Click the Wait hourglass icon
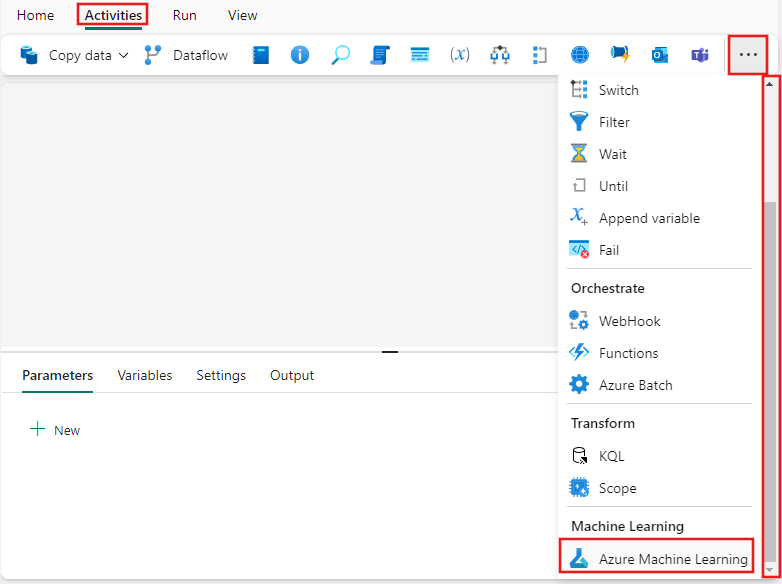 (579, 154)
